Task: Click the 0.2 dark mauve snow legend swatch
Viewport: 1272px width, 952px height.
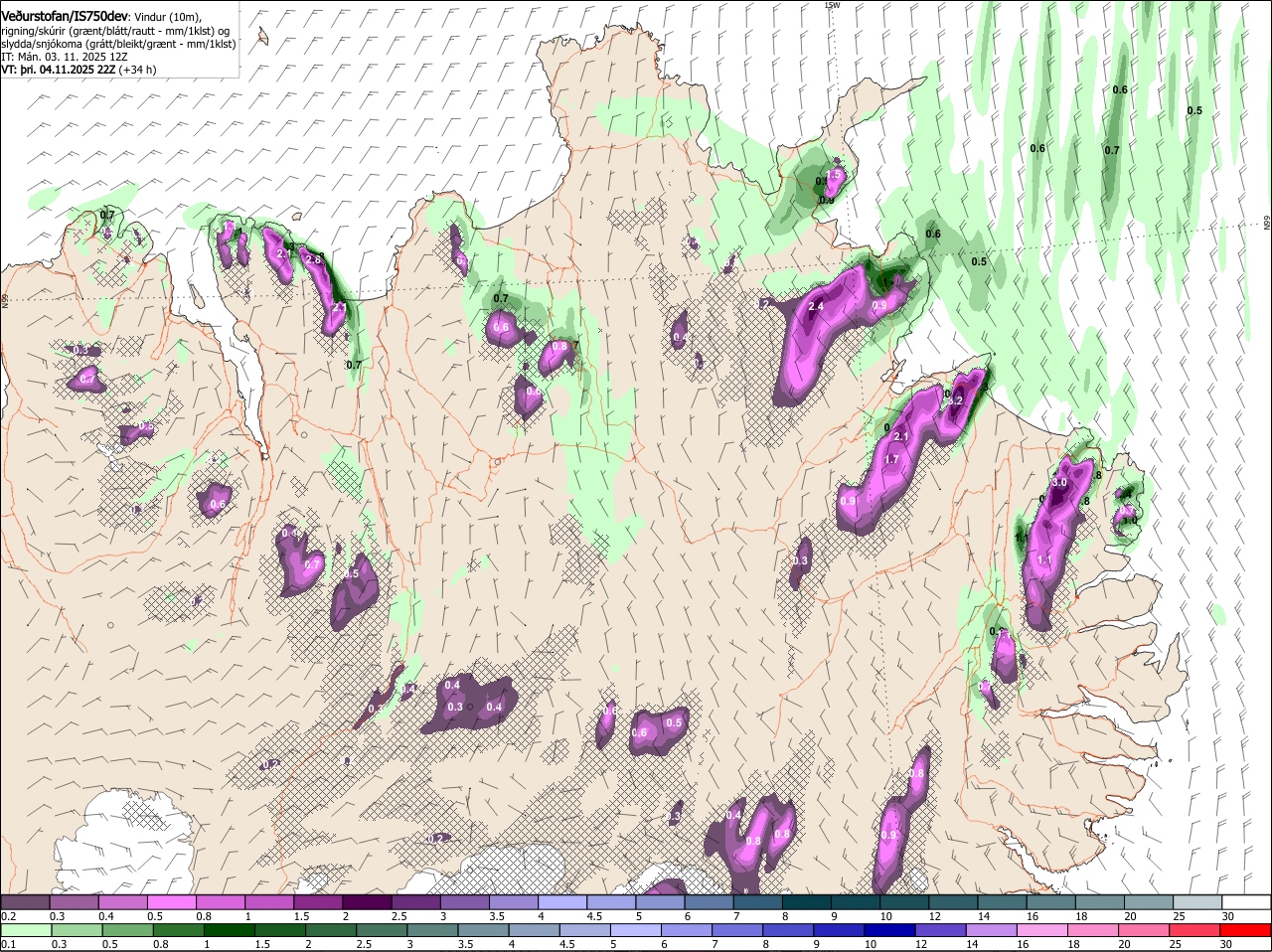Action: pos(25,901)
